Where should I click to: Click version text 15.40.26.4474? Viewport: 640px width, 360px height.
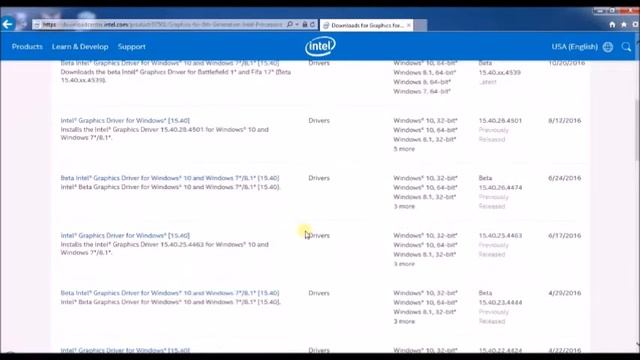(500, 187)
